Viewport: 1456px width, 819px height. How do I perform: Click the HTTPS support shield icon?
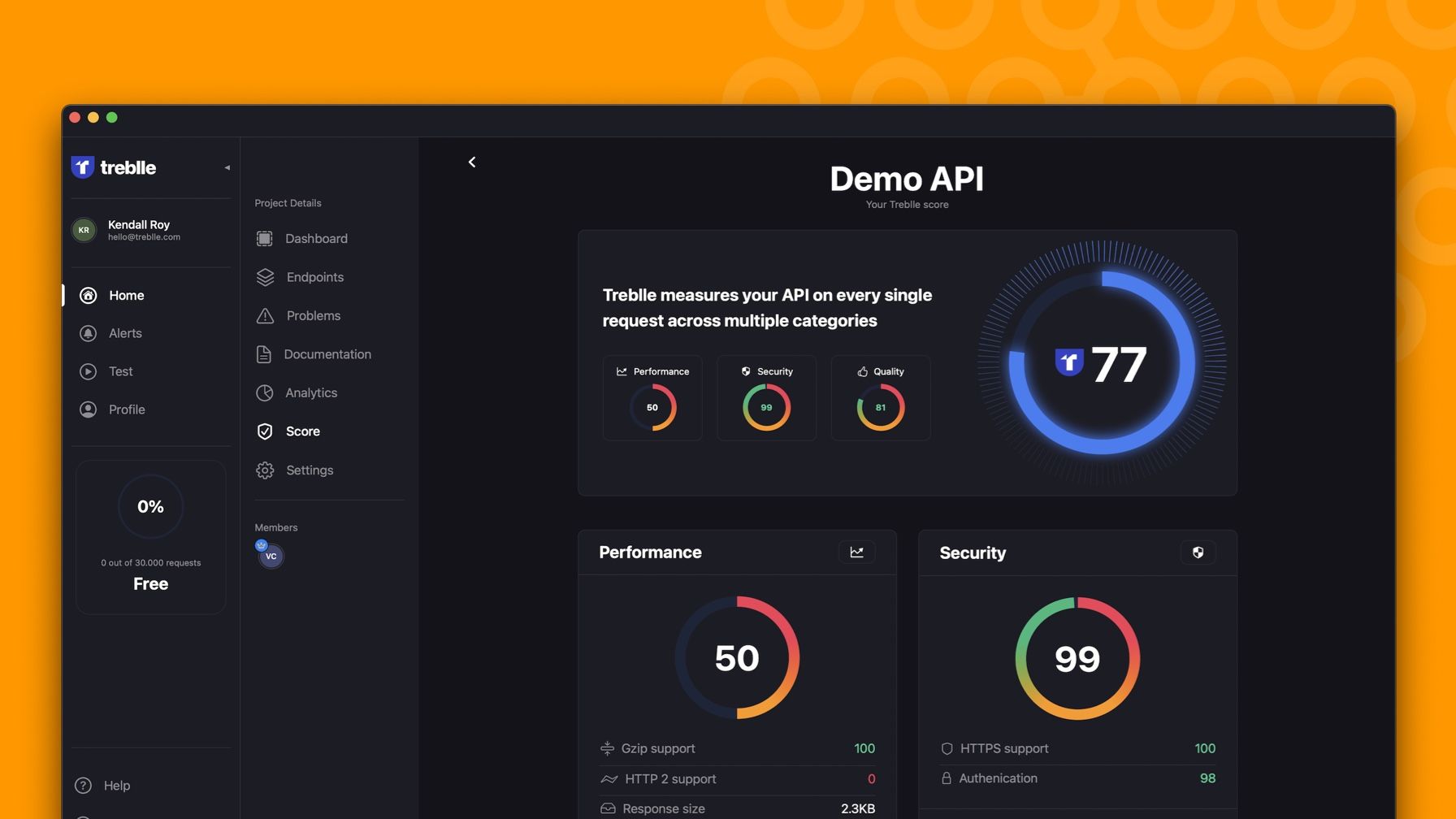[947, 748]
